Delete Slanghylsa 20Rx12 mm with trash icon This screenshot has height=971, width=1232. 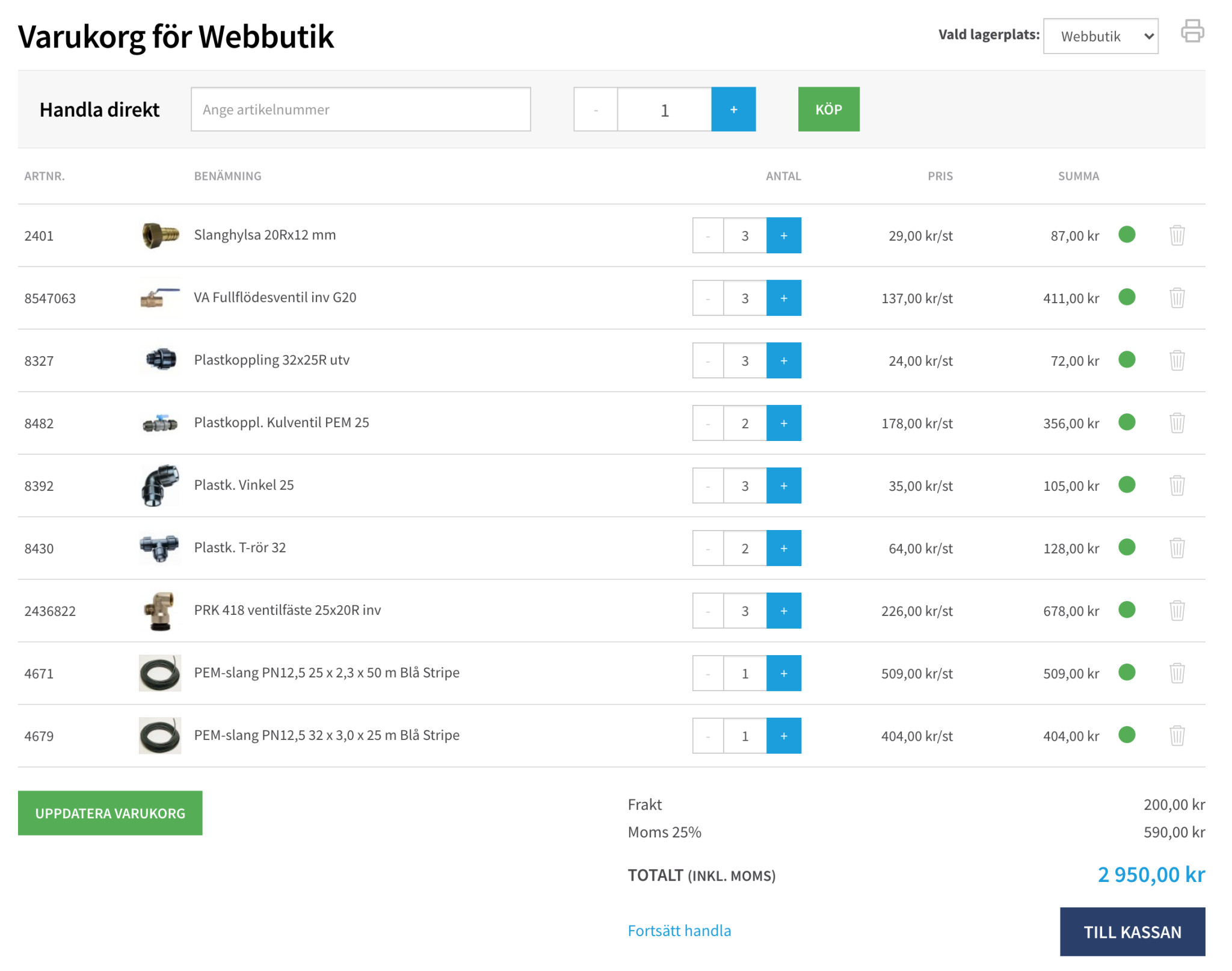tap(1177, 235)
